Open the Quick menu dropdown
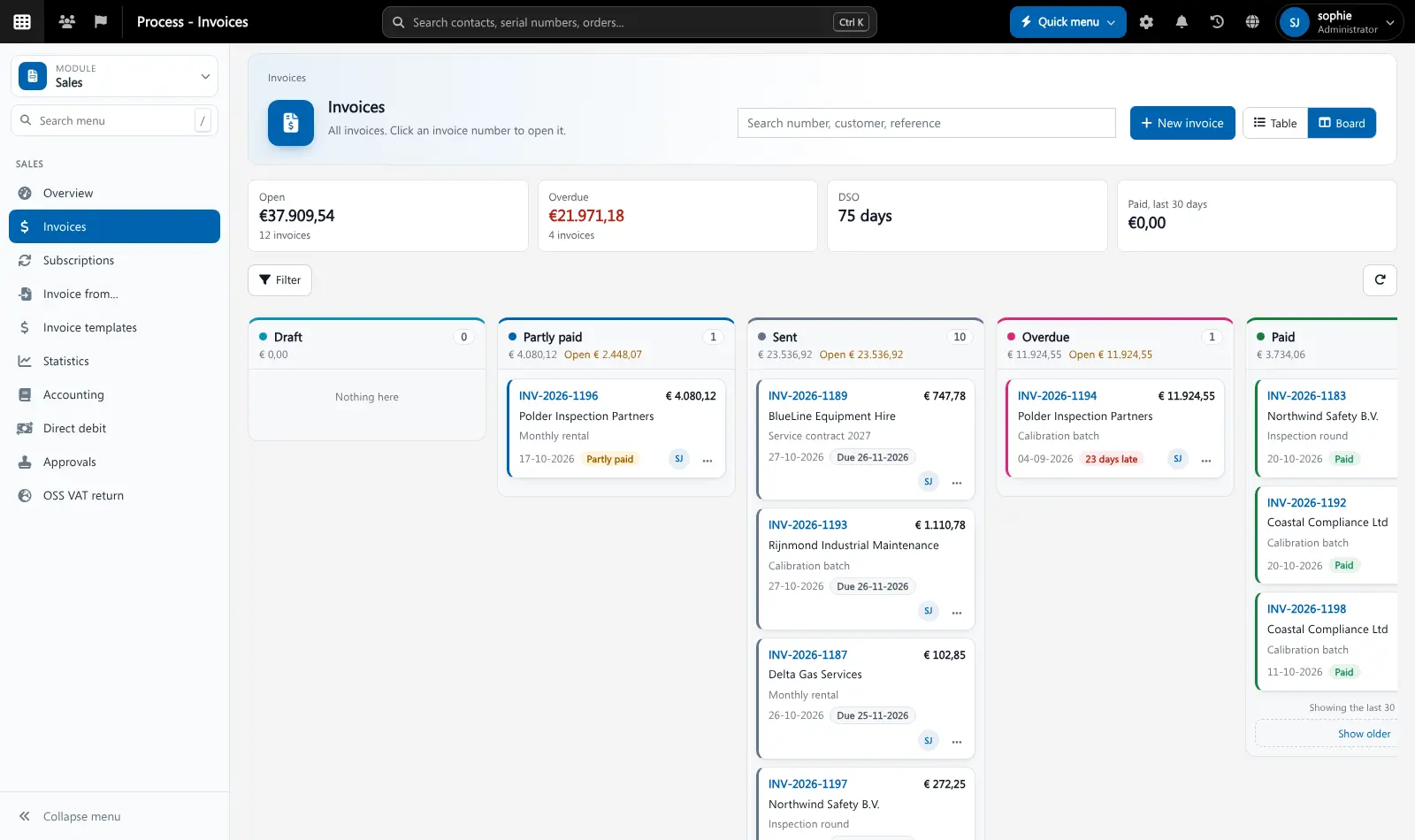 [1068, 22]
